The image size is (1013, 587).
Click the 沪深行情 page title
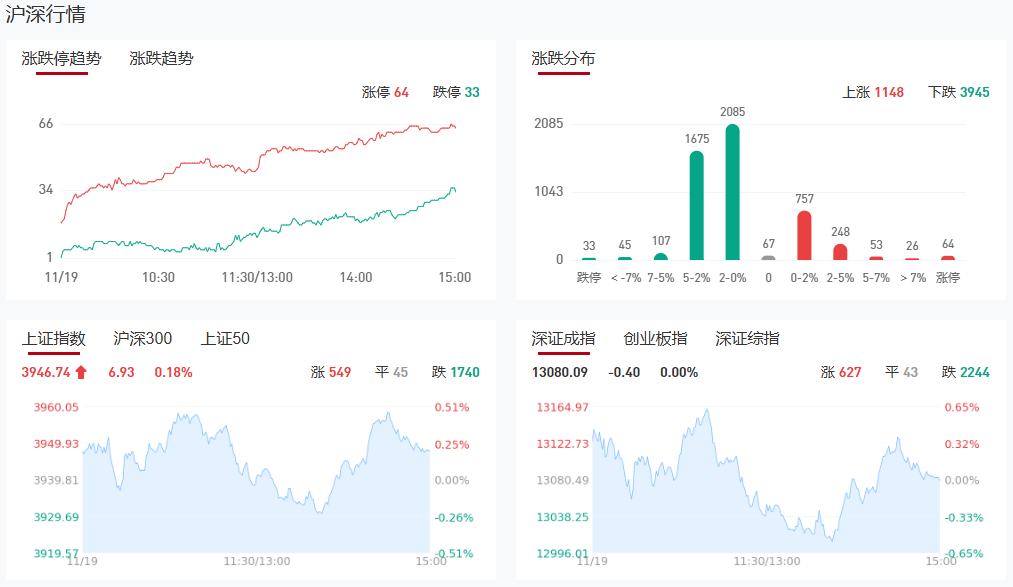(x=46, y=15)
